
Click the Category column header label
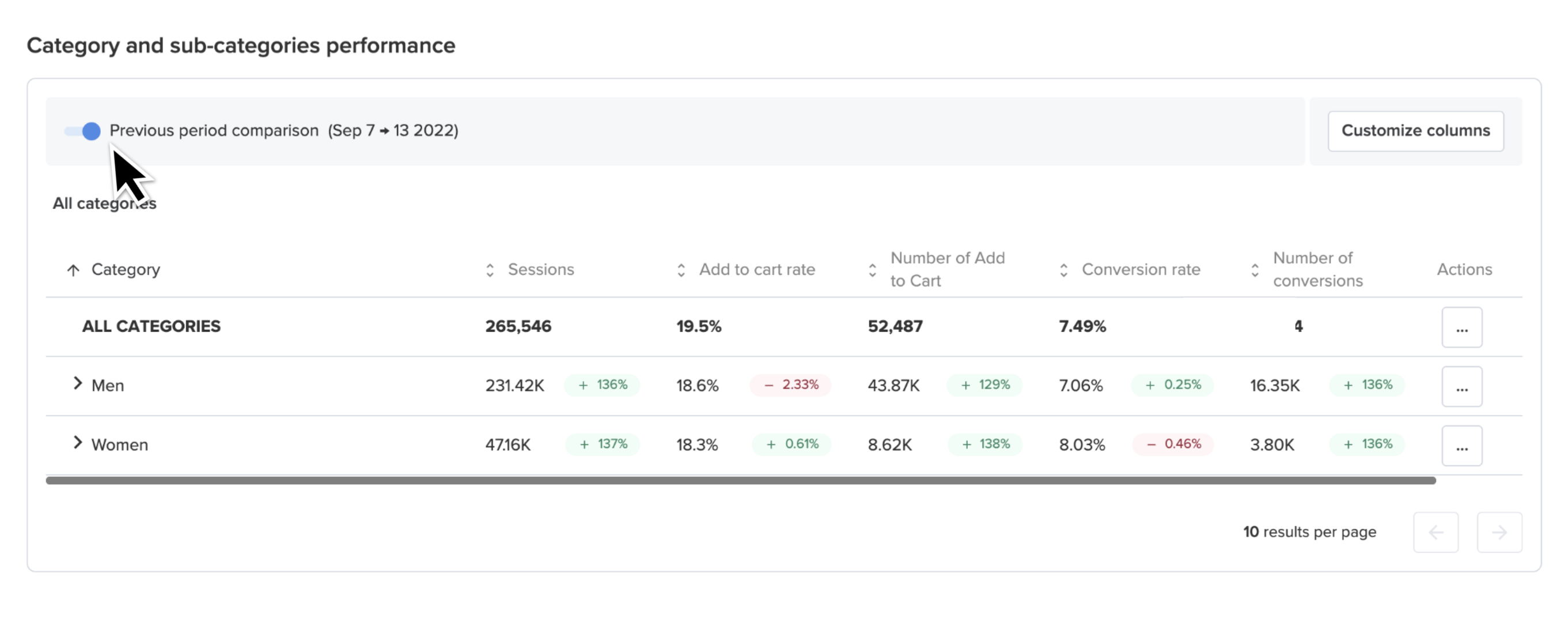tap(126, 270)
